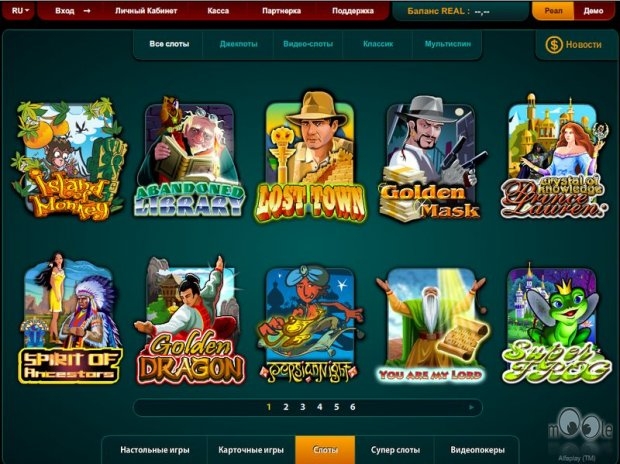Open the Persian Night slot

pos(310,324)
